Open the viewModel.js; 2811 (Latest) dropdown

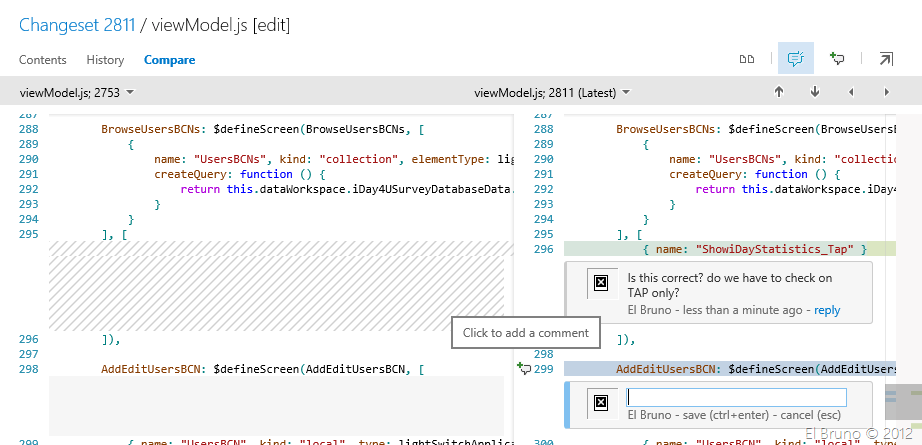pyautogui.click(x=552, y=93)
